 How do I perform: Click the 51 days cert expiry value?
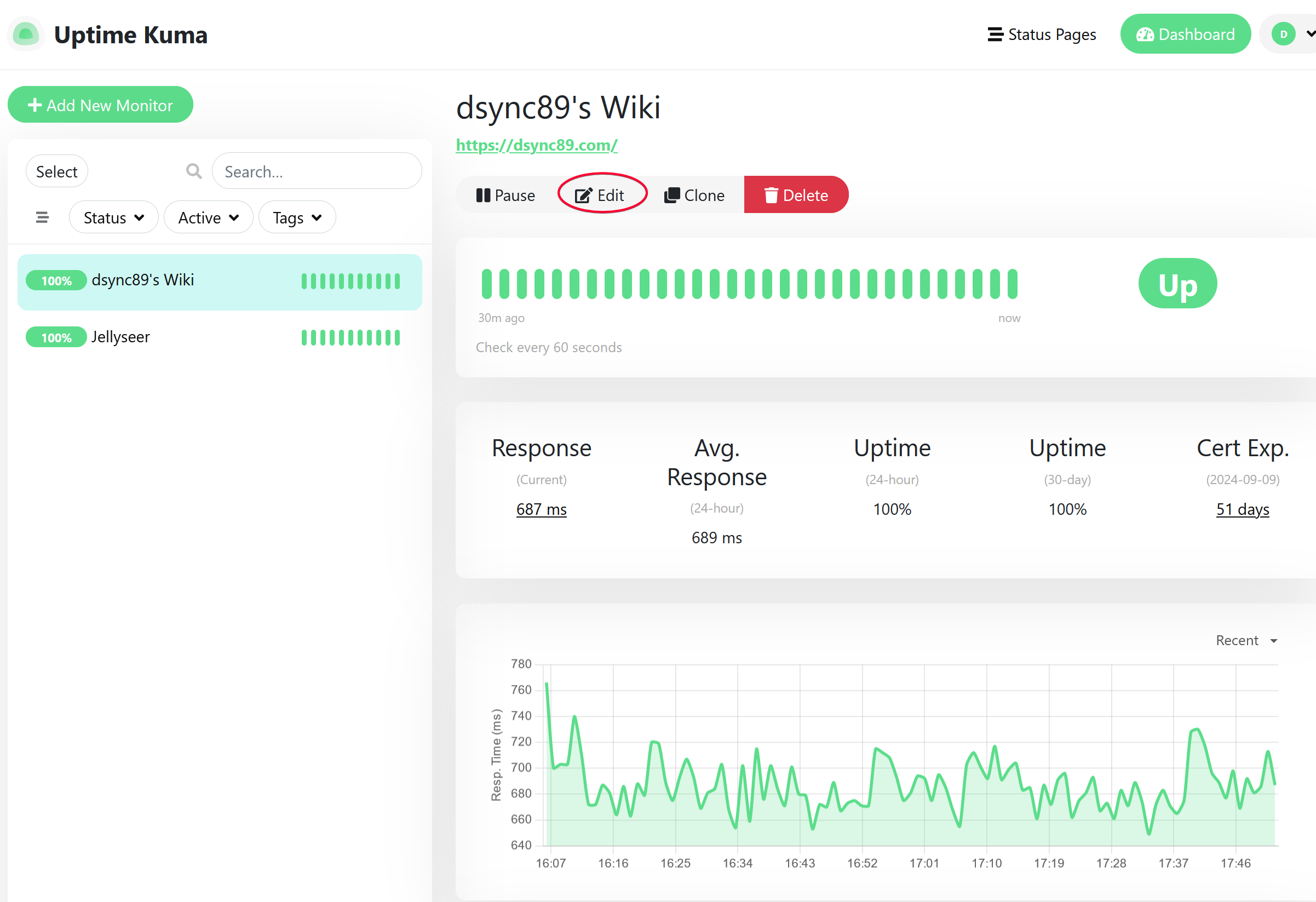(1243, 510)
